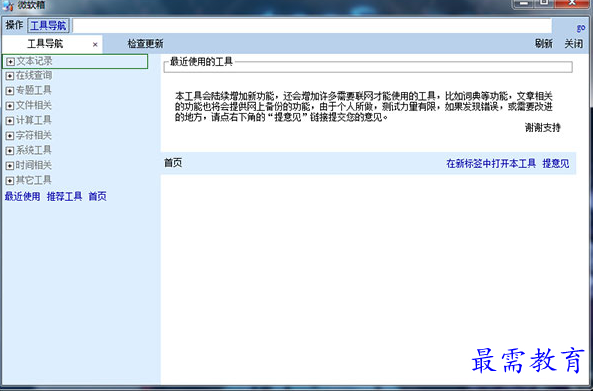
Task: Select the 其它工具 category label
Action: pos(34,180)
